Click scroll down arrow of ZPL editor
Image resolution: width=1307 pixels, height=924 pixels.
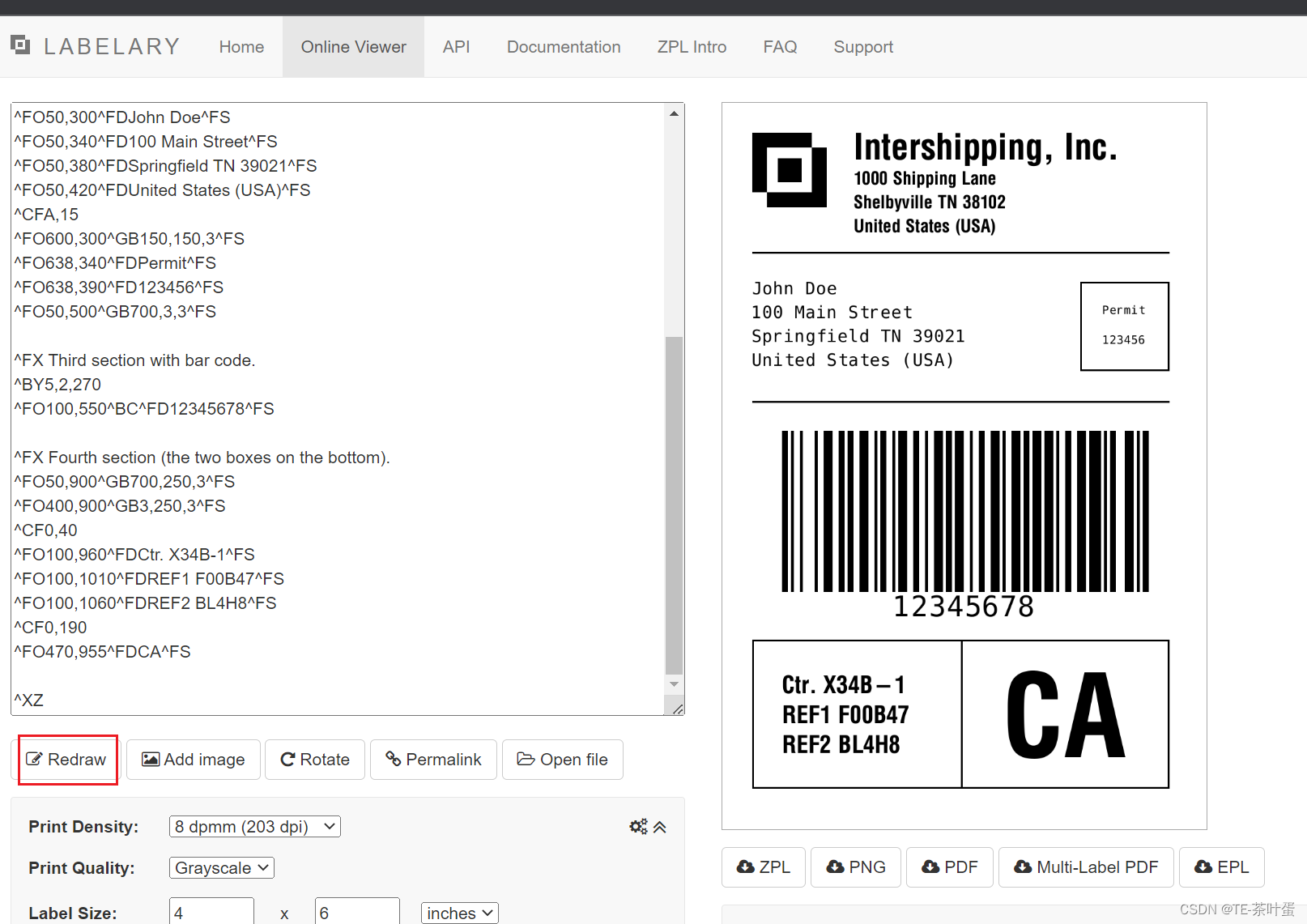click(x=674, y=684)
